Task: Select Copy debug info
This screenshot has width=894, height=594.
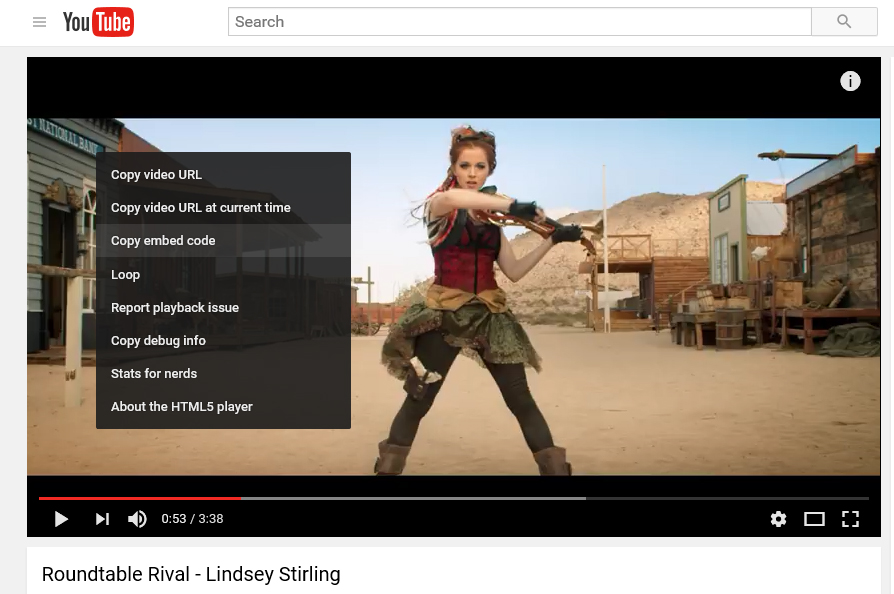Action: coord(223,340)
